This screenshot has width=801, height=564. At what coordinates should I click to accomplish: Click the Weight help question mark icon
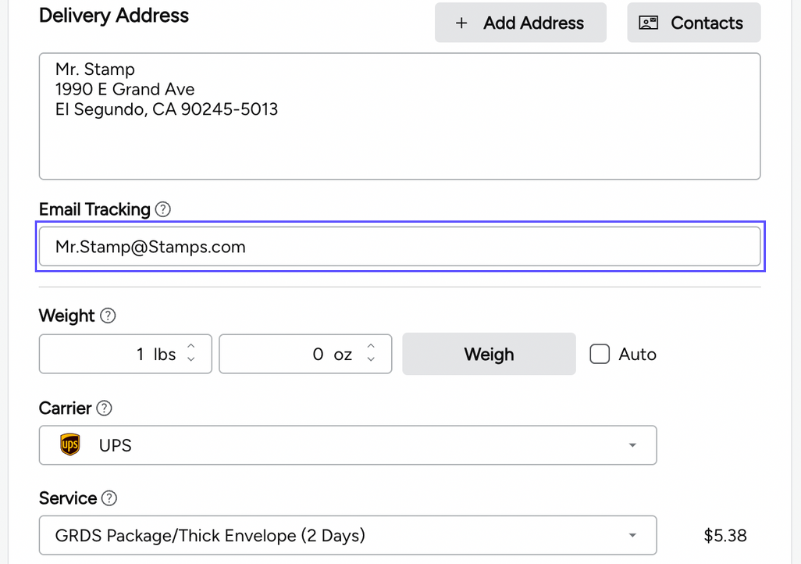click(108, 316)
